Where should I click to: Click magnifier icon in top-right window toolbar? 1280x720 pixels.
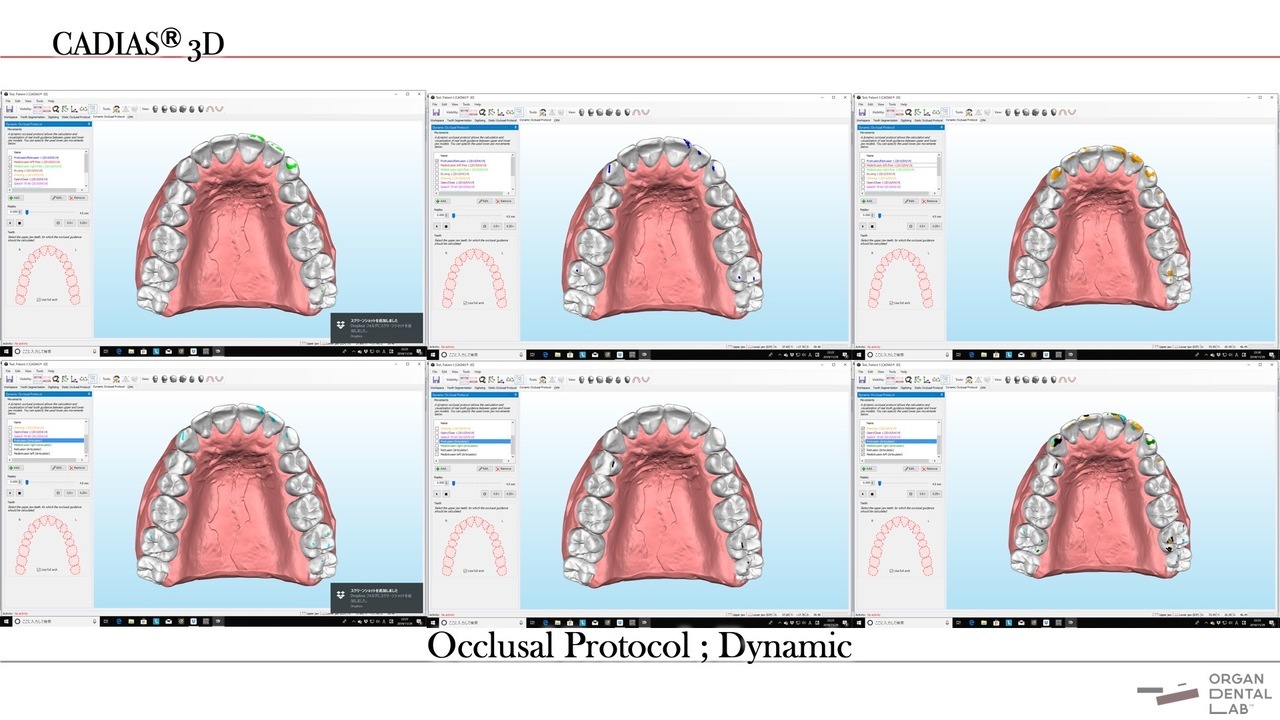click(908, 112)
